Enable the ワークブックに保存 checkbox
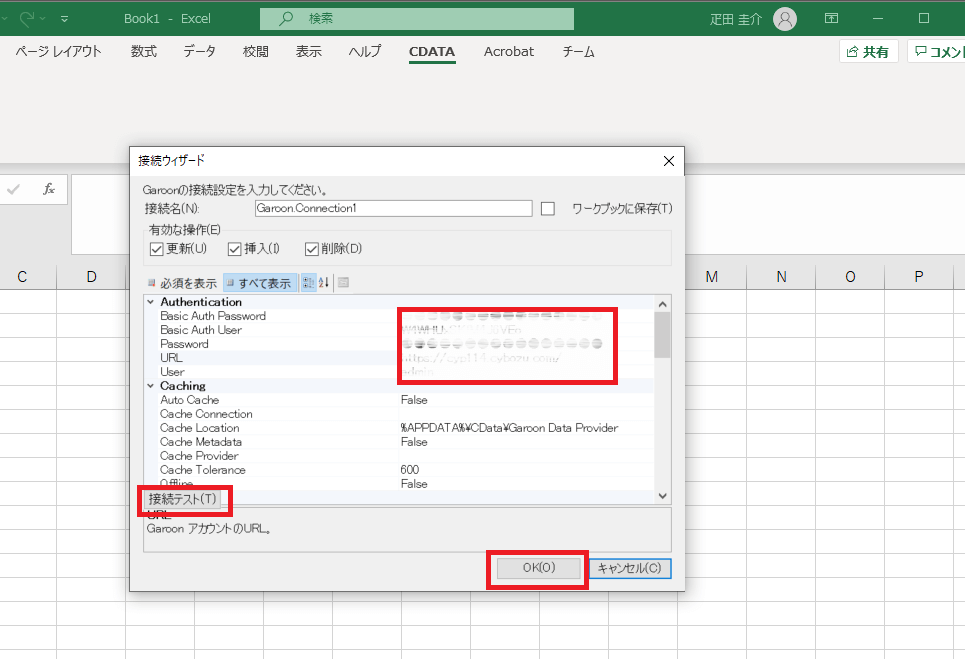Screen dimensions: 965x659 (x=547, y=208)
